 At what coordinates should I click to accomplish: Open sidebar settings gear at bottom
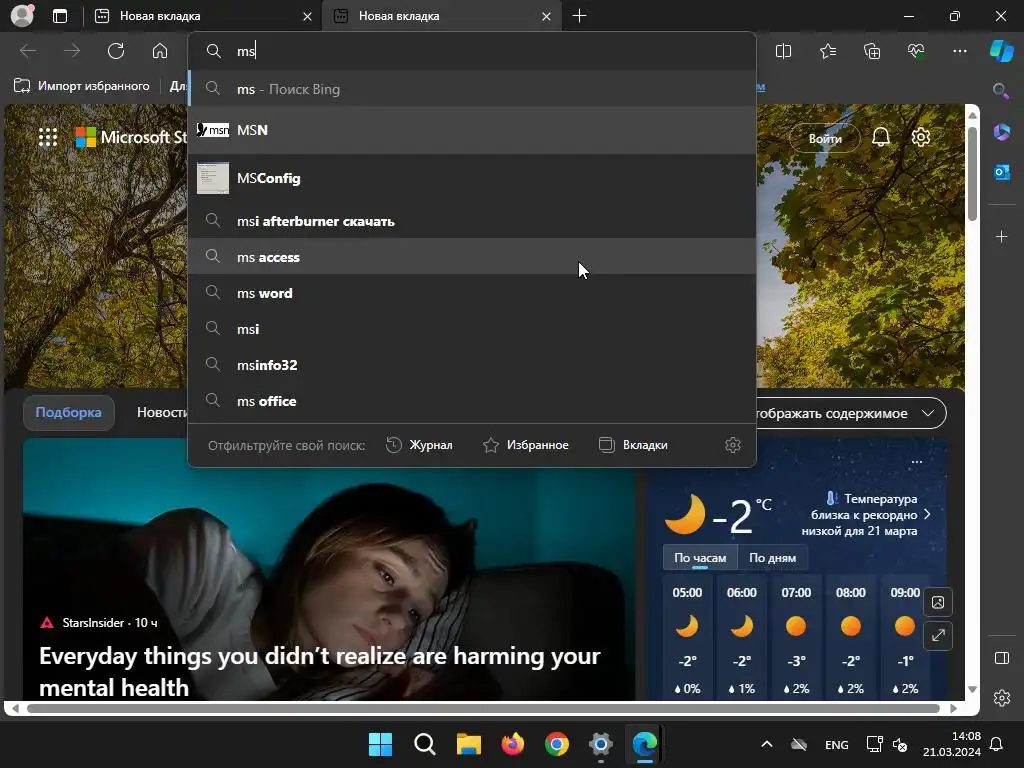tap(1002, 698)
